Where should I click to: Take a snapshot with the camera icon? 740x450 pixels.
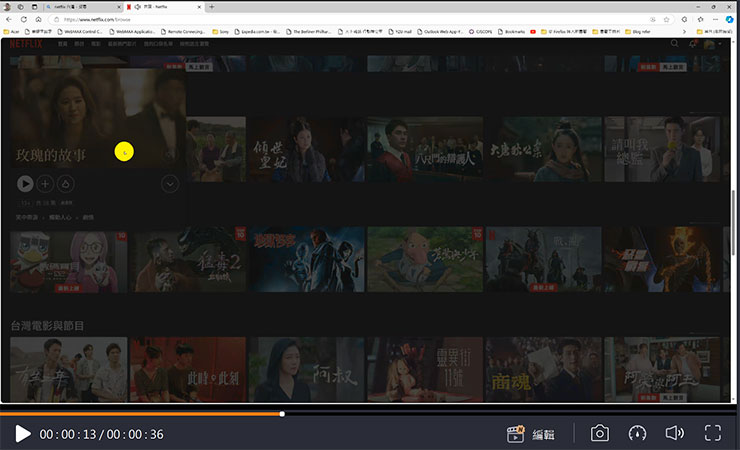tap(599, 434)
